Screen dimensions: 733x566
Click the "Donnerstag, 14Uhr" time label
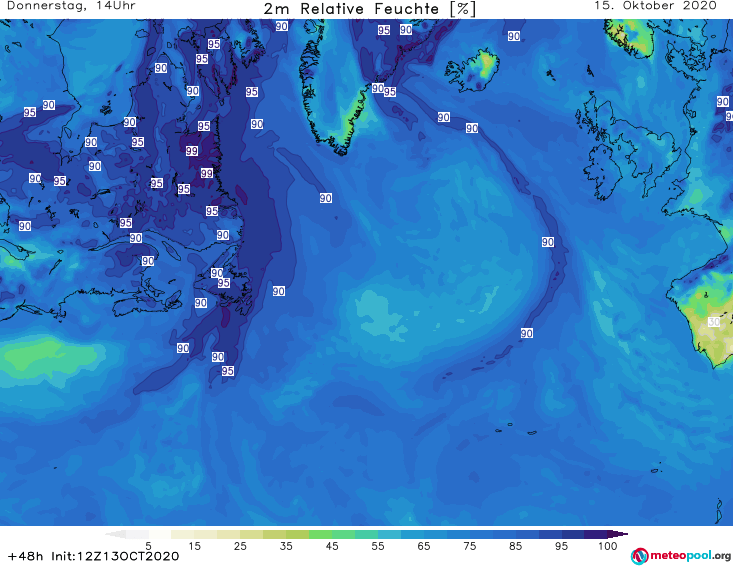click(72, 6)
